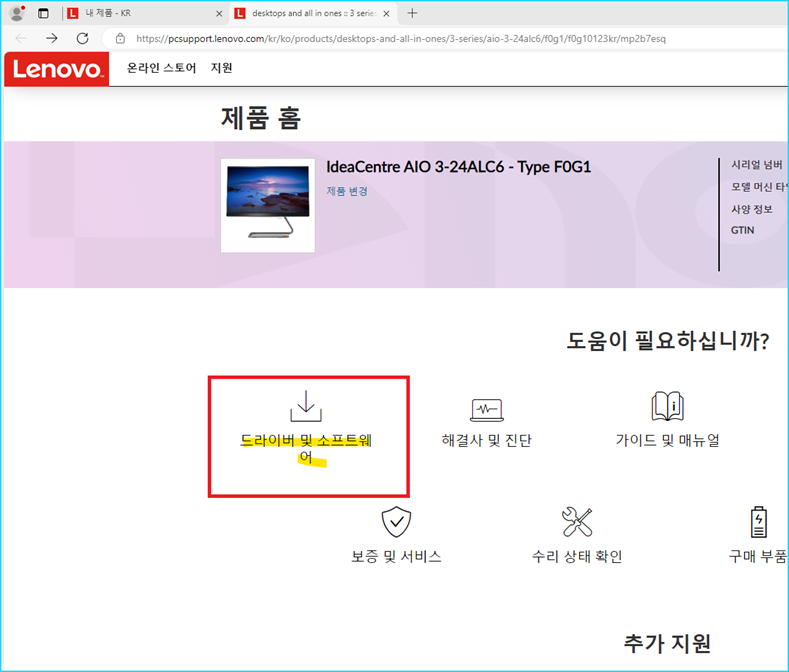Image resolution: width=789 pixels, height=672 pixels.
Task: Click the browser forward arrow
Action: click(x=51, y=38)
